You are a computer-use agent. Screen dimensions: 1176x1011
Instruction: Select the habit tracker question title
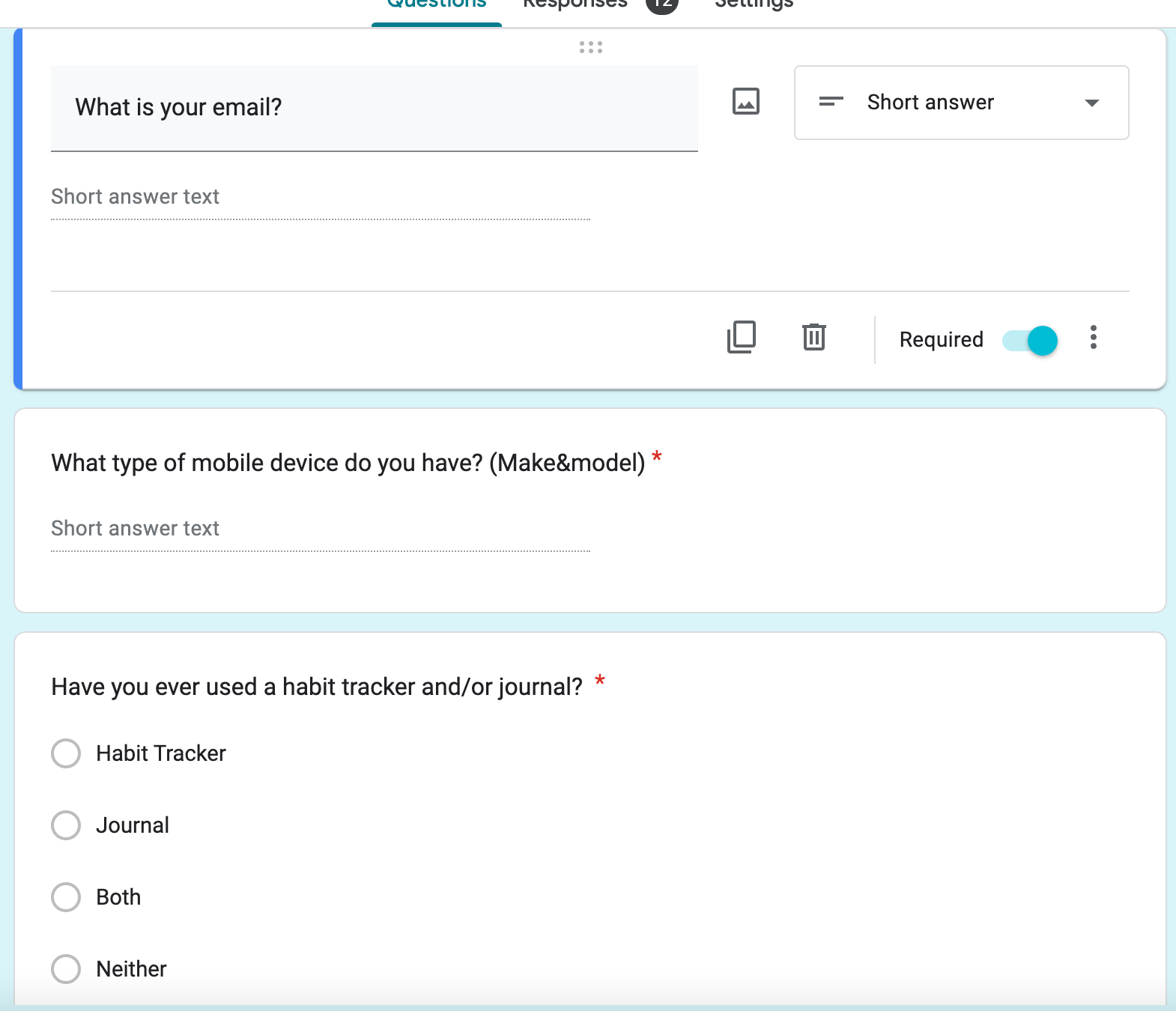[317, 687]
